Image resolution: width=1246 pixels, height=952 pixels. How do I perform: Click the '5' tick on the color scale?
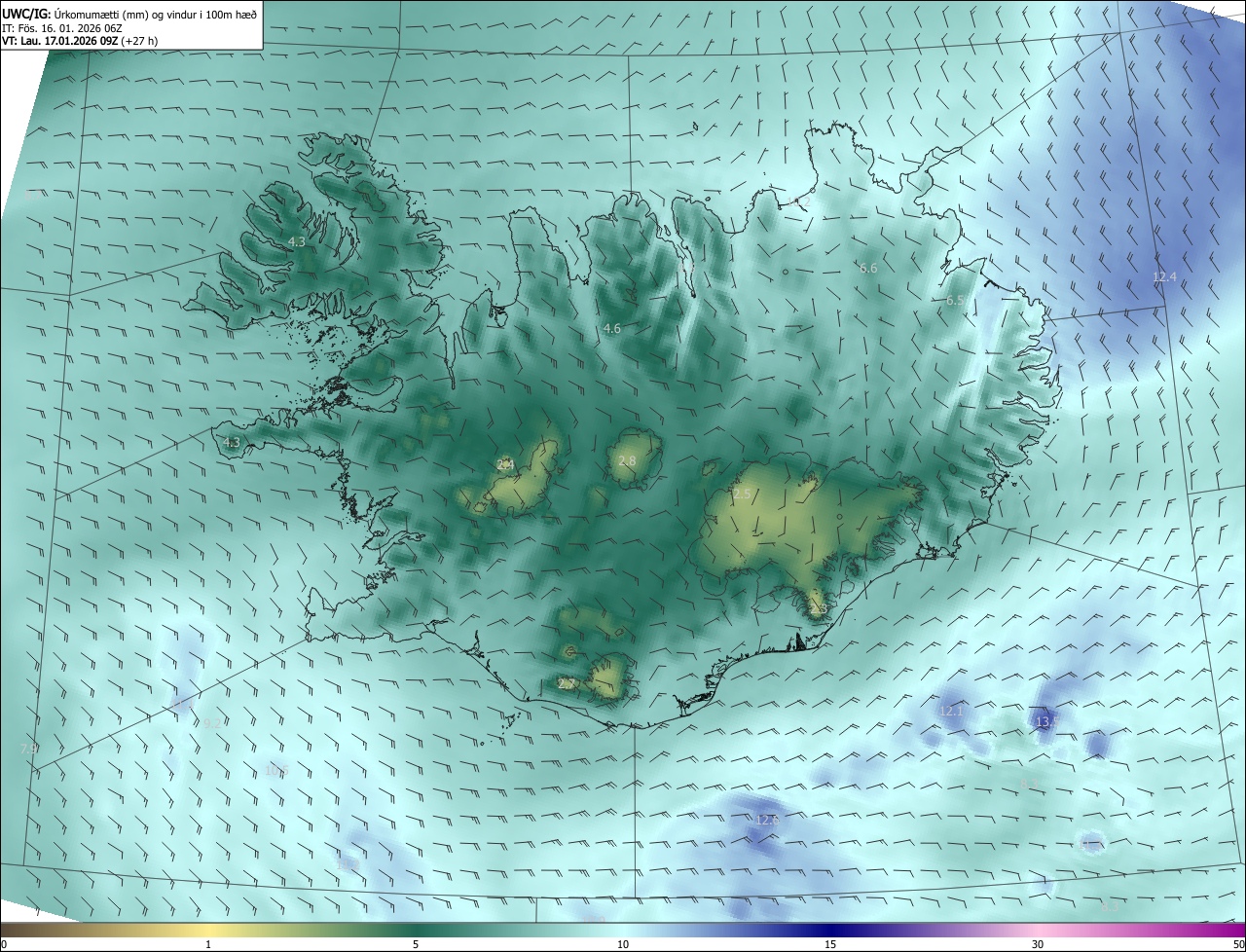click(x=416, y=944)
